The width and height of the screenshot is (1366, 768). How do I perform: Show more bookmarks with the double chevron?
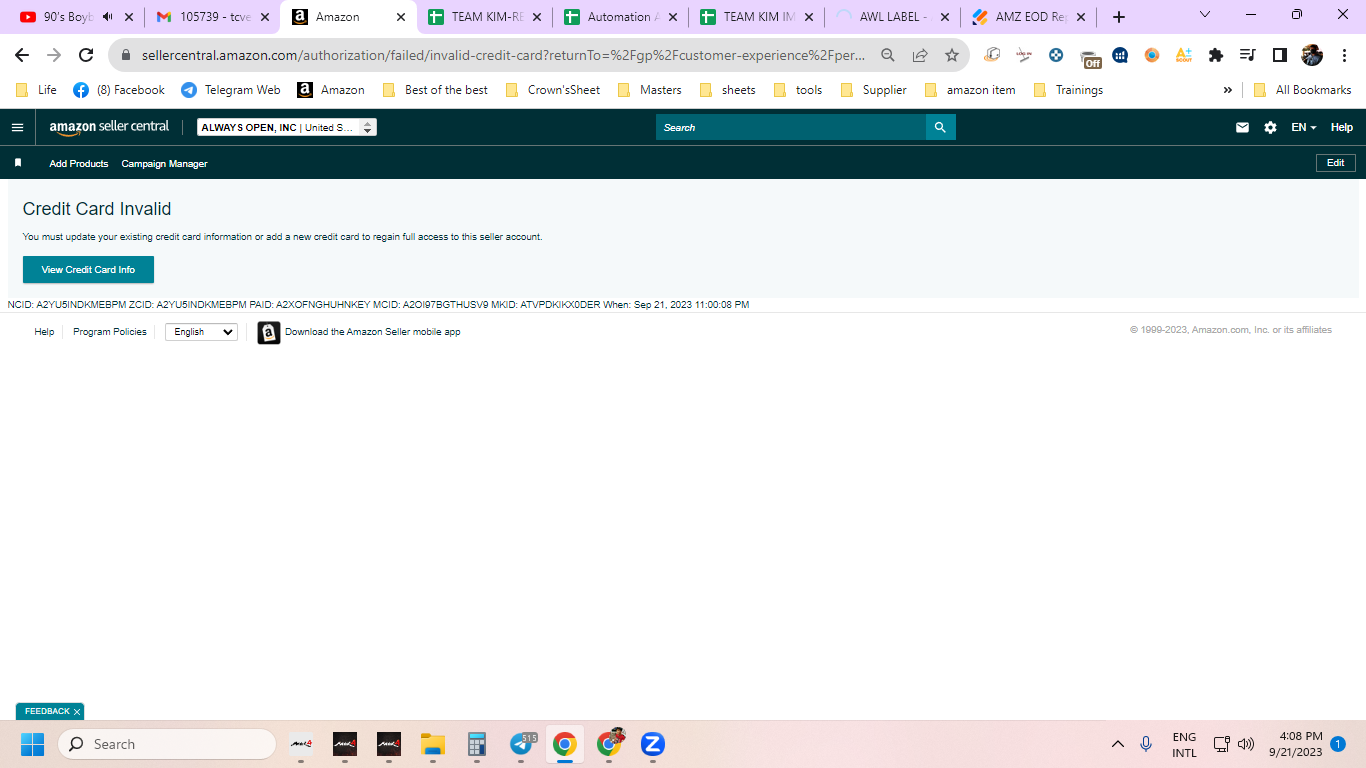(1228, 90)
